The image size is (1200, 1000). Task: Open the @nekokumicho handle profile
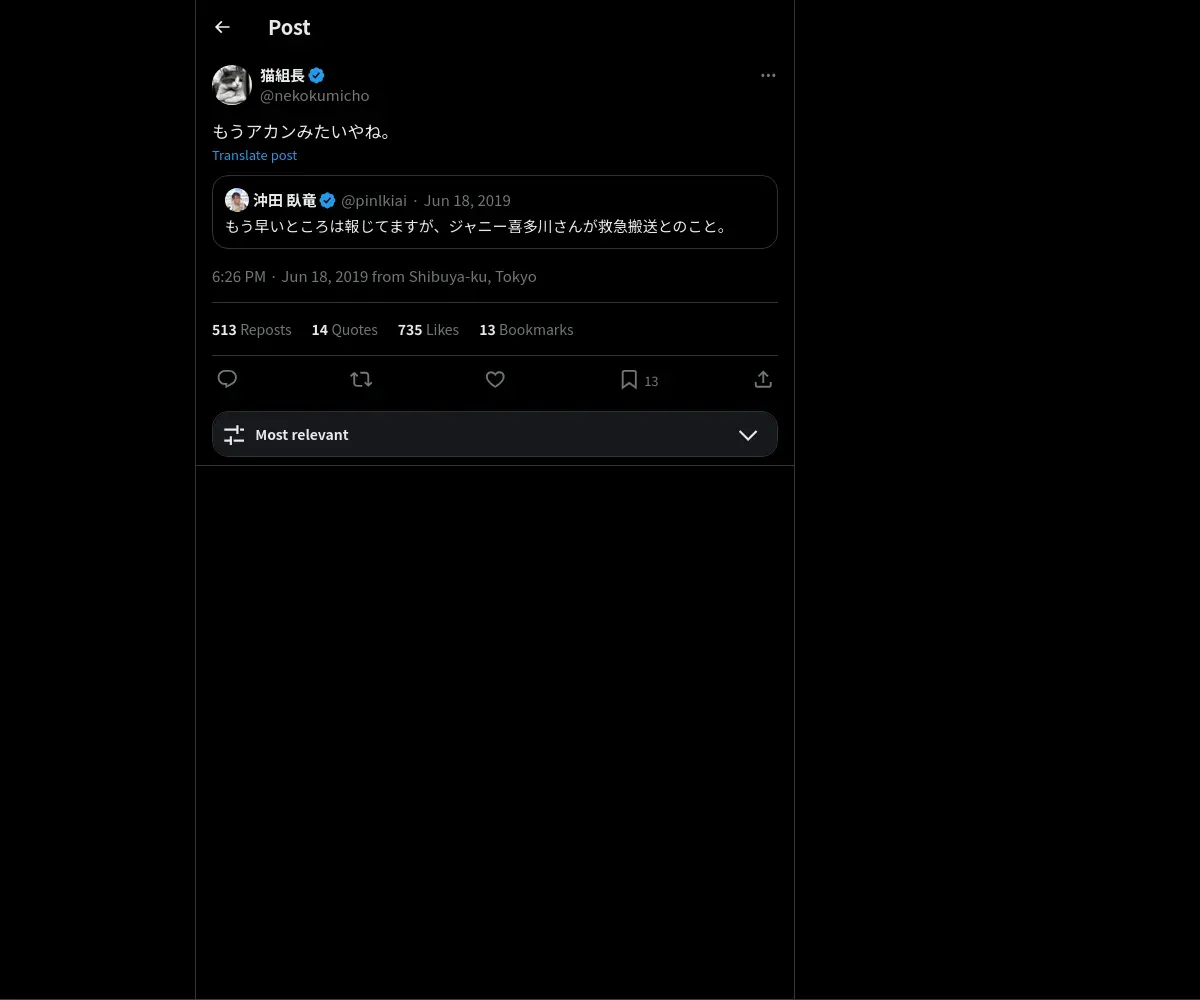(x=315, y=95)
